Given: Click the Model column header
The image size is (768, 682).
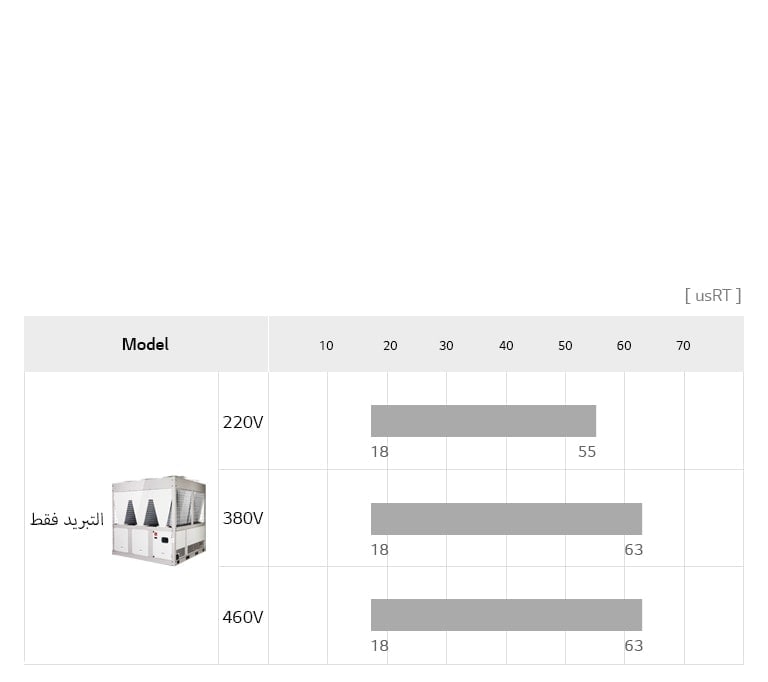Looking at the screenshot, I should click(x=145, y=344).
